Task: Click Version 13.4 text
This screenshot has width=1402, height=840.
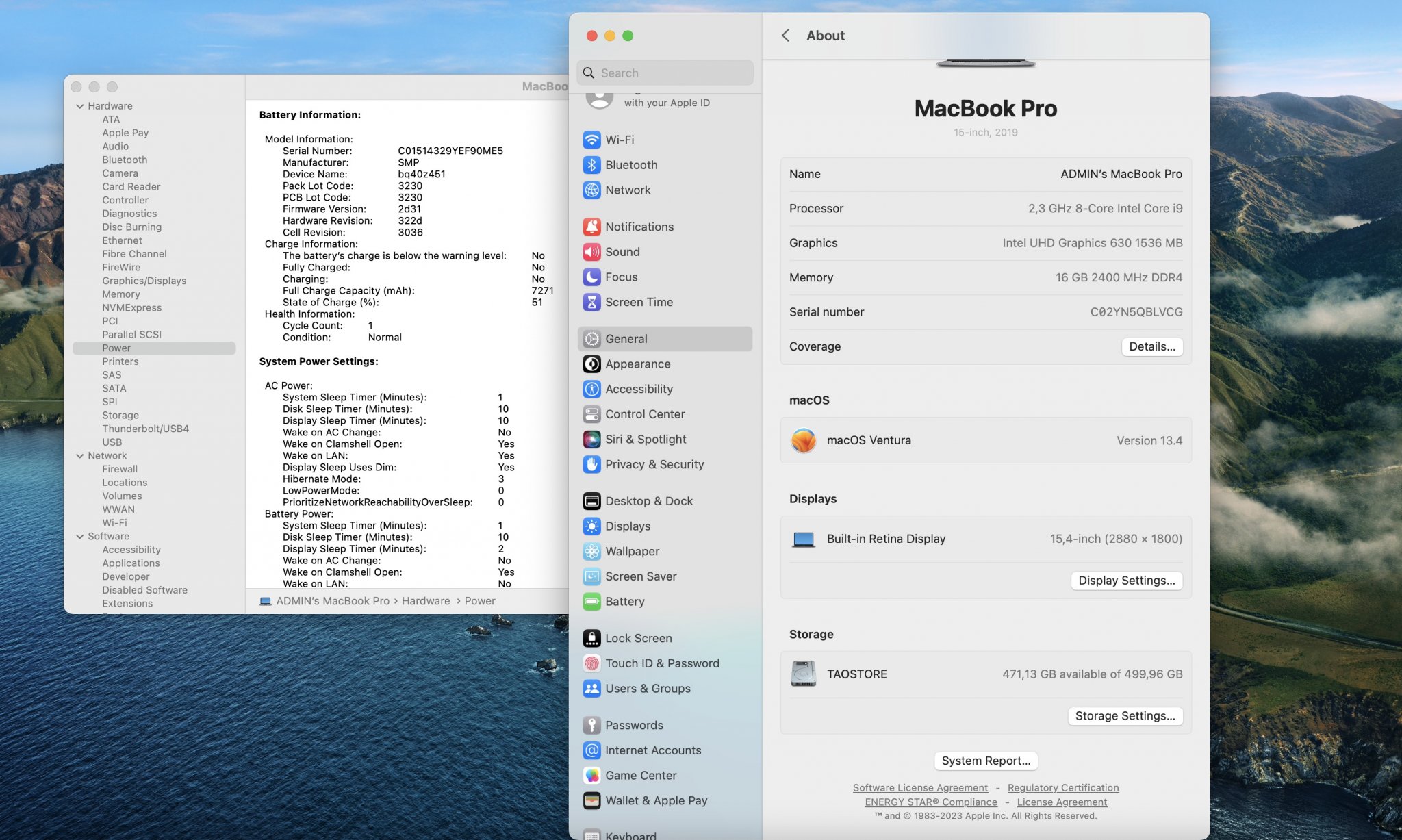Action: coord(1149,441)
